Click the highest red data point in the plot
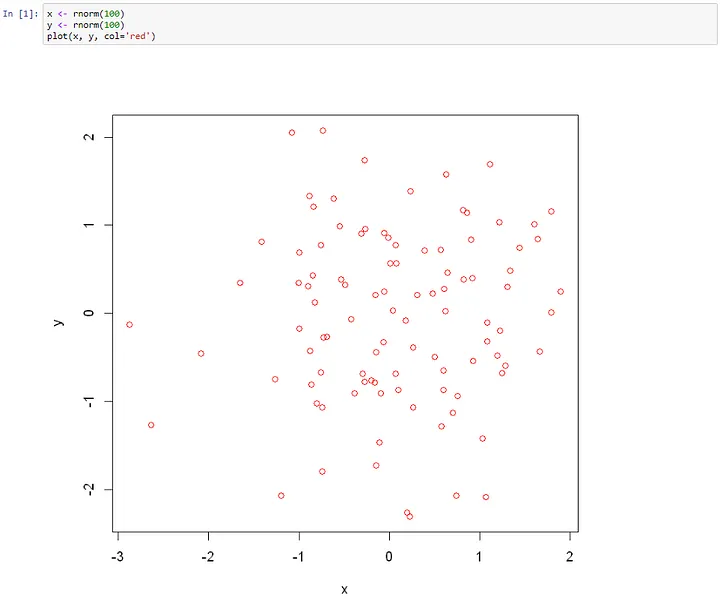Viewport: 720px width, 599px height. (323, 130)
